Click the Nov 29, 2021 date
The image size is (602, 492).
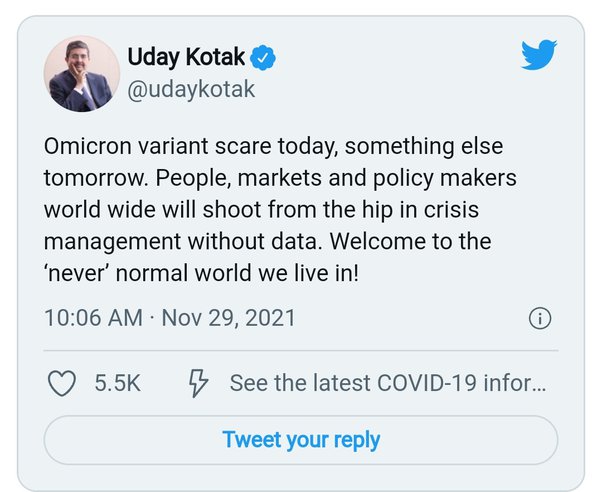[228, 319]
